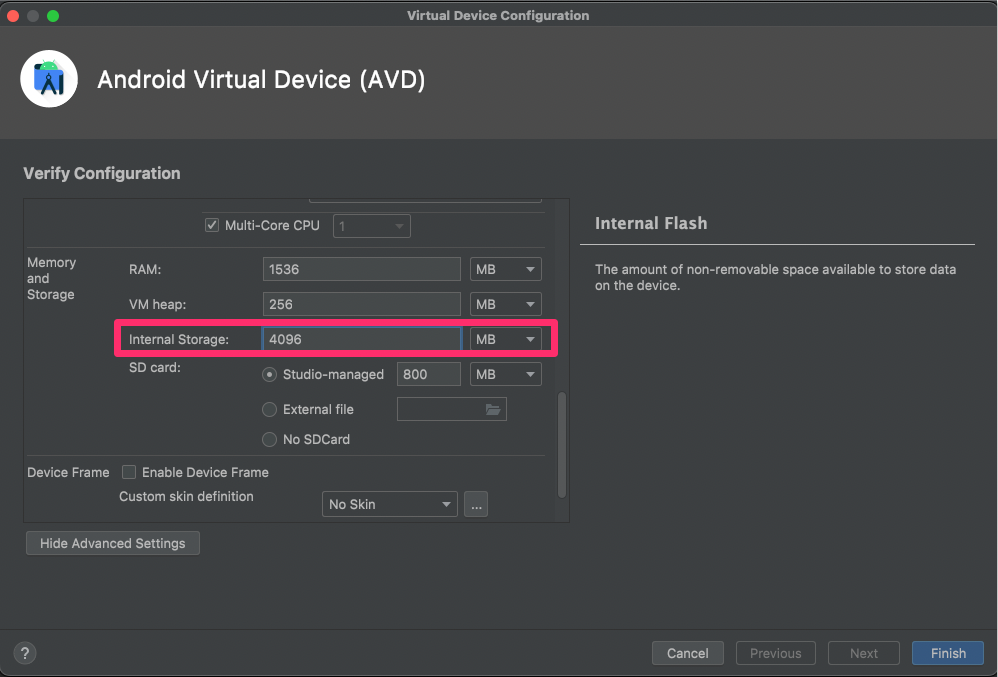The width and height of the screenshot is (998, 677).
Task: Click the External file path field
Action: tap(451, 409)
